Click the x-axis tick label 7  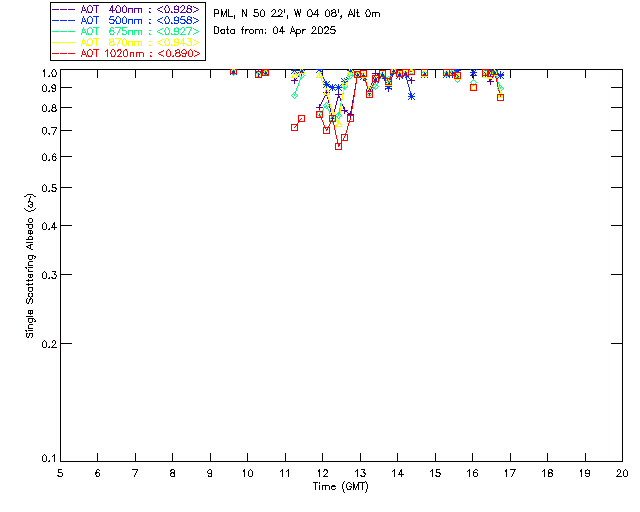coord(135,473)
